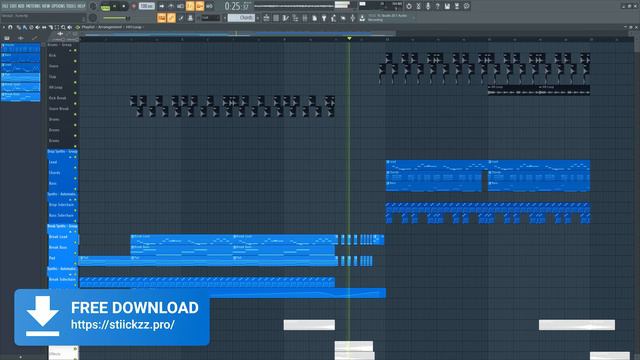The height and width of the screenshot is (360, 640).
Task: Show pattern clips tab in the picker panel
Action: click(7, 38)
